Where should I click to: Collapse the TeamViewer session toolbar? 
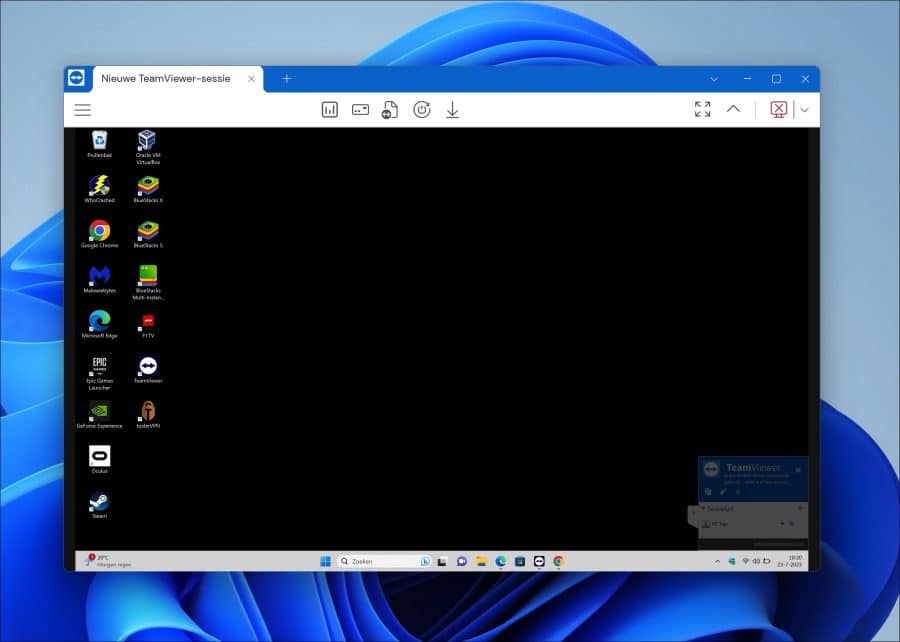pos(734,109)
